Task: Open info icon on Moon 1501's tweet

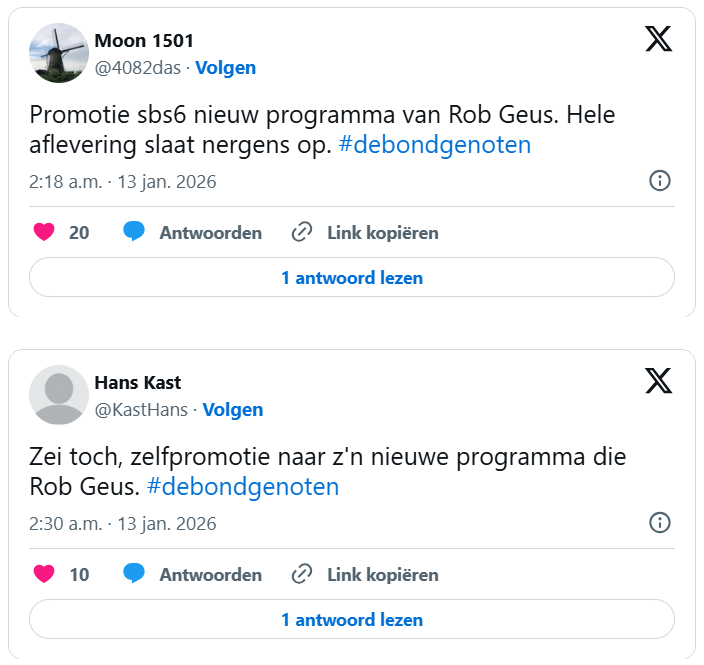Action: [x=660, y=181]
